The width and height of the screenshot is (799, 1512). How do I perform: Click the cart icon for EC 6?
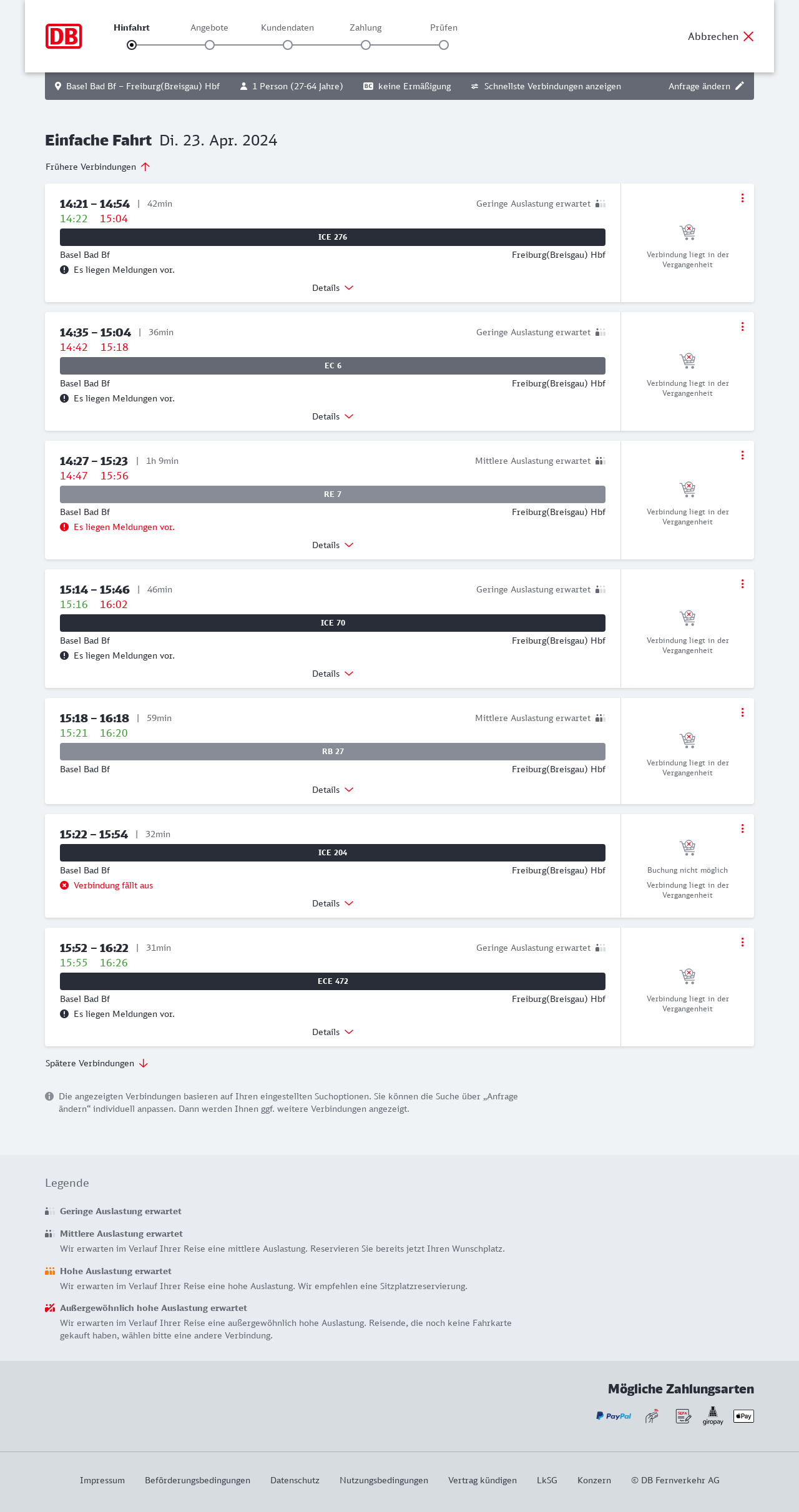687,361
